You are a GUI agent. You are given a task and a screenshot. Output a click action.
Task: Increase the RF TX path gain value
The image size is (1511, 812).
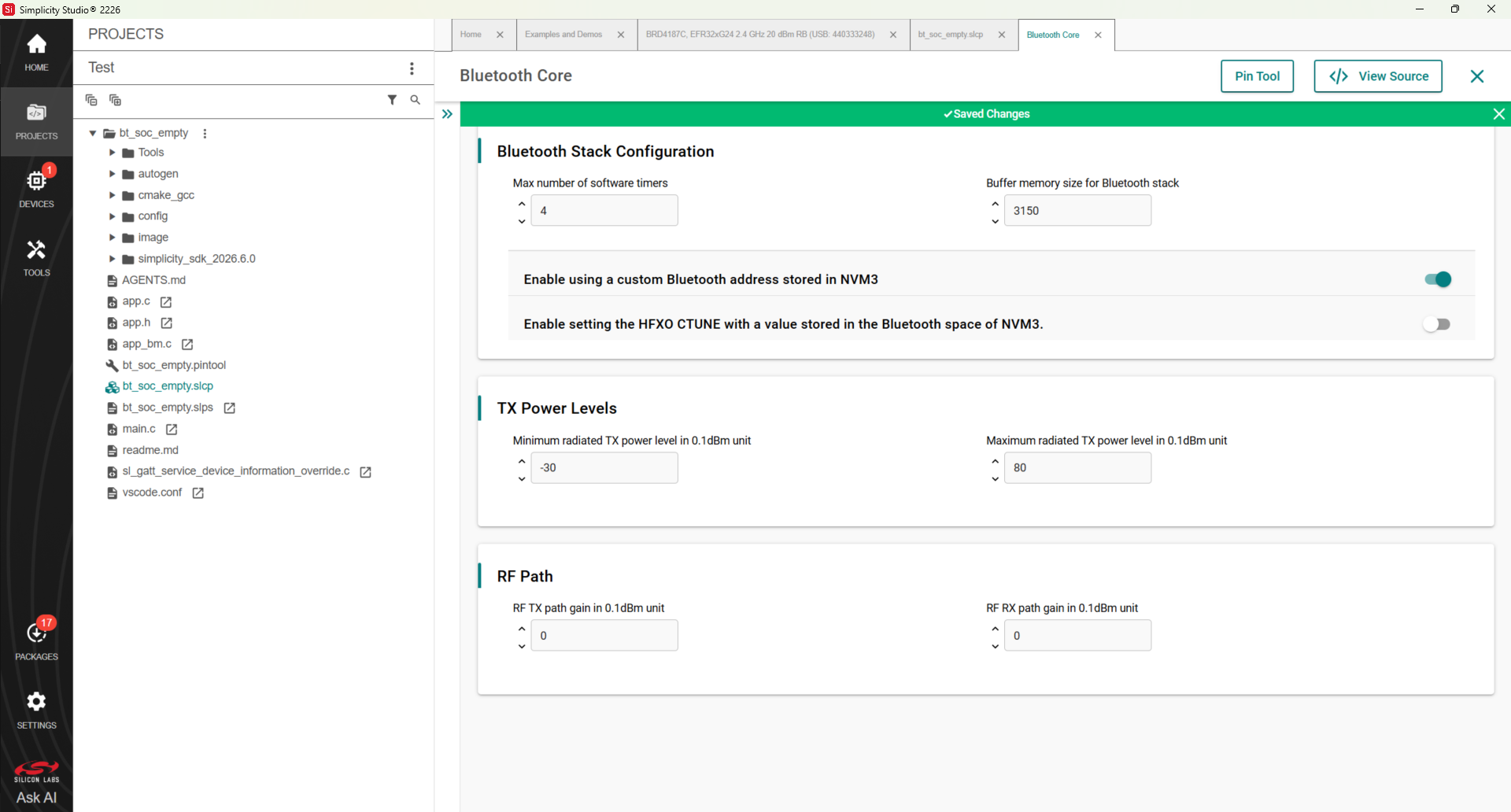coord(522,629)
